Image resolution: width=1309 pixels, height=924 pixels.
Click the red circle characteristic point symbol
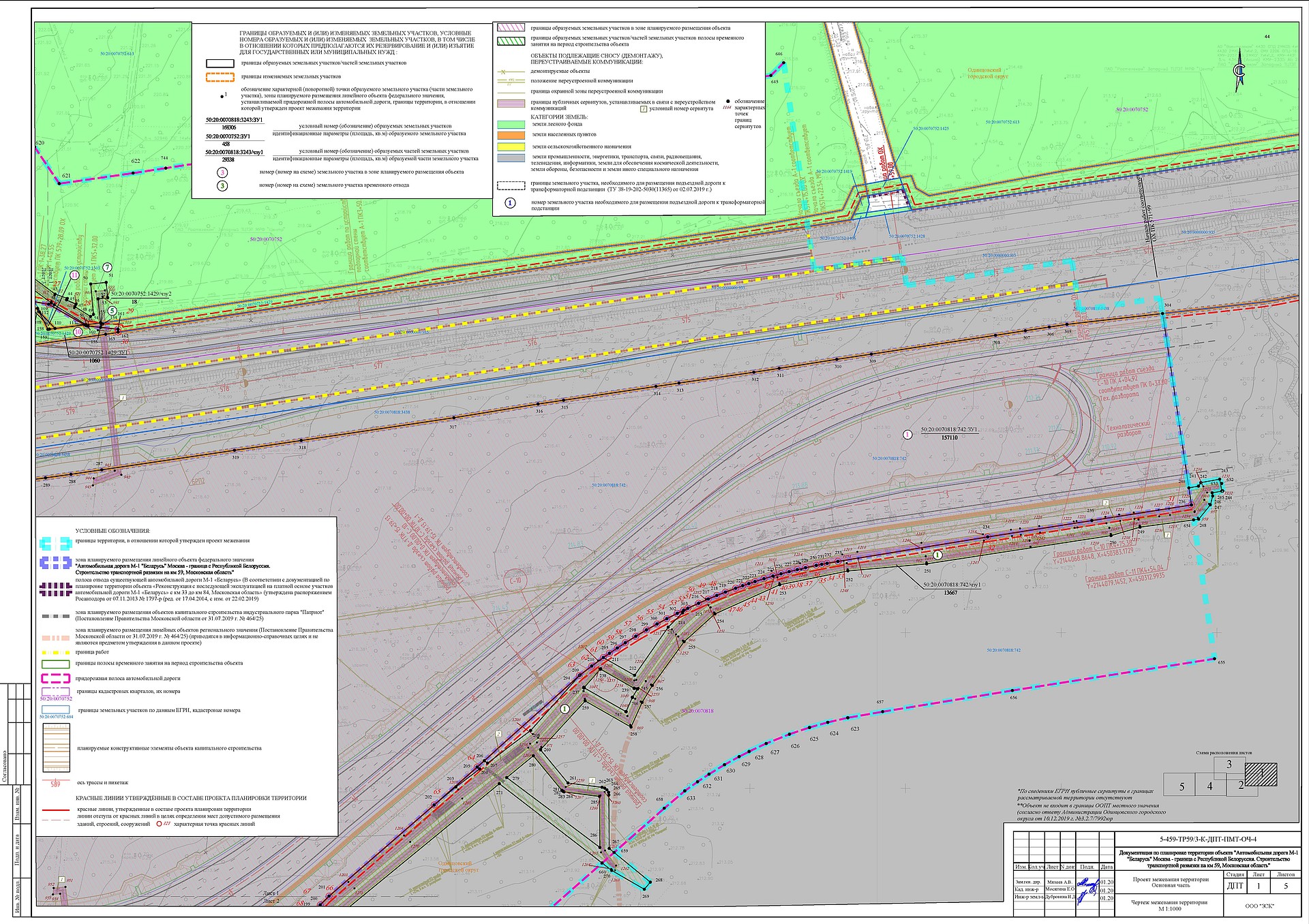pyautogui.click(x=160, y=824)
